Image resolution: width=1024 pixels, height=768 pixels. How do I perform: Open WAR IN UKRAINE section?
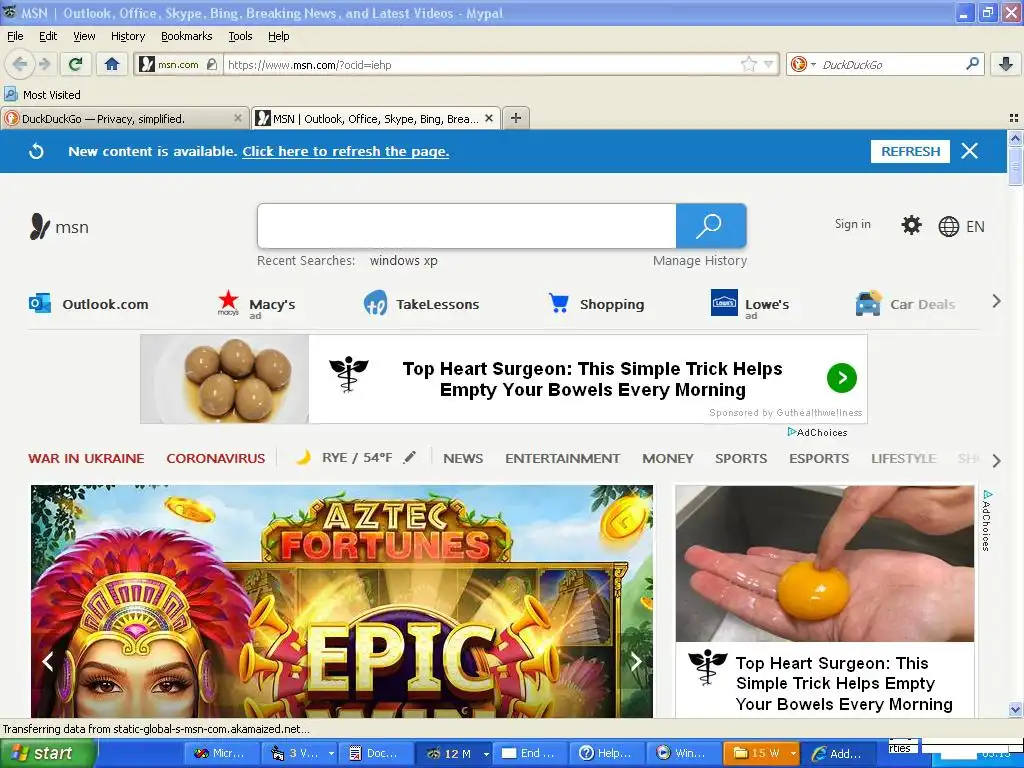click(x=86, y=458)
